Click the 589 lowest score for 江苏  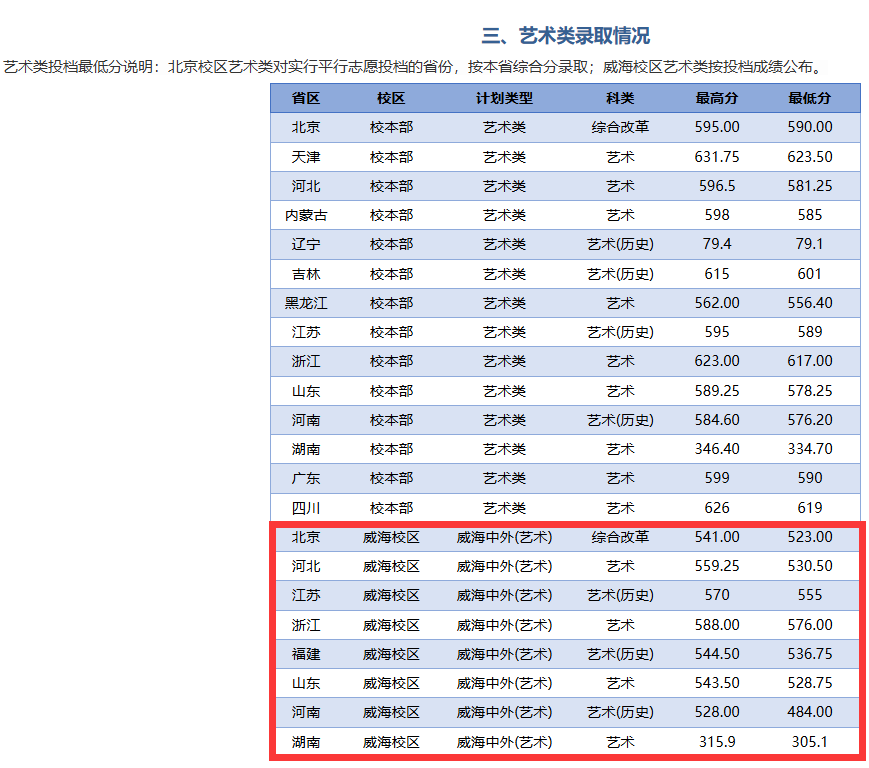coord(810,332)
